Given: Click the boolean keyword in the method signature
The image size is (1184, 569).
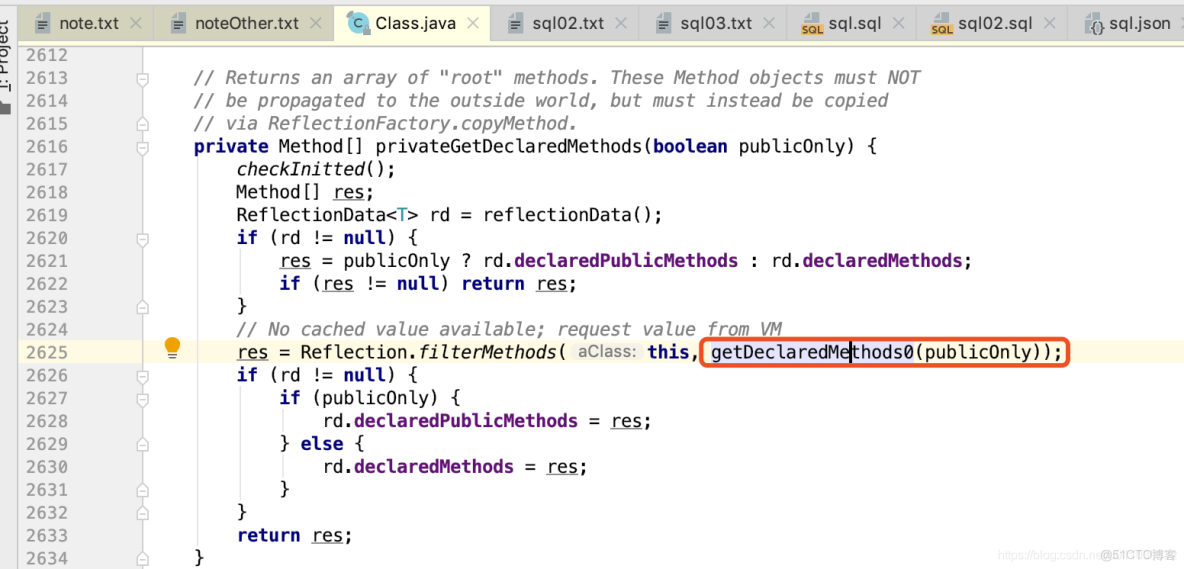Looking at the screenshot, I should [x=691, y=146].
